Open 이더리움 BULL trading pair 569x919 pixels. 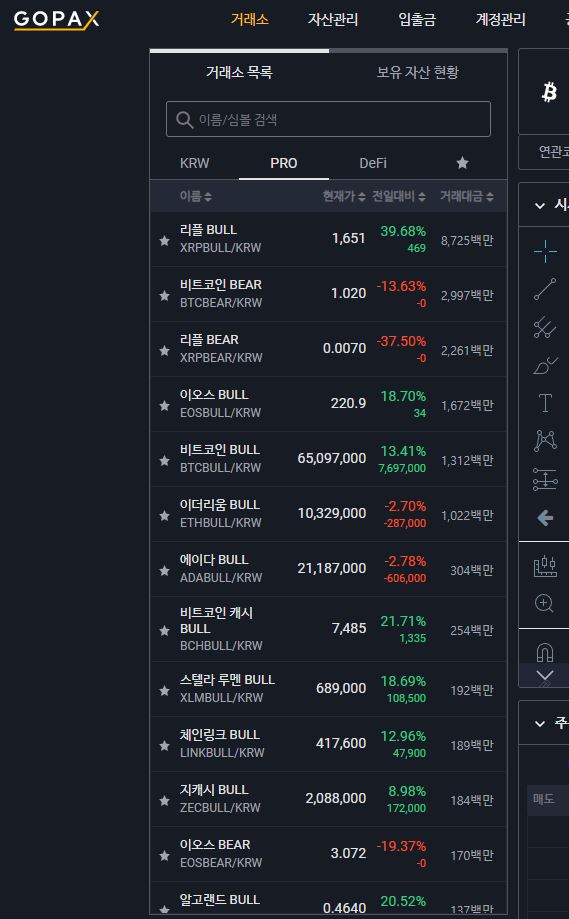(328, 515)
